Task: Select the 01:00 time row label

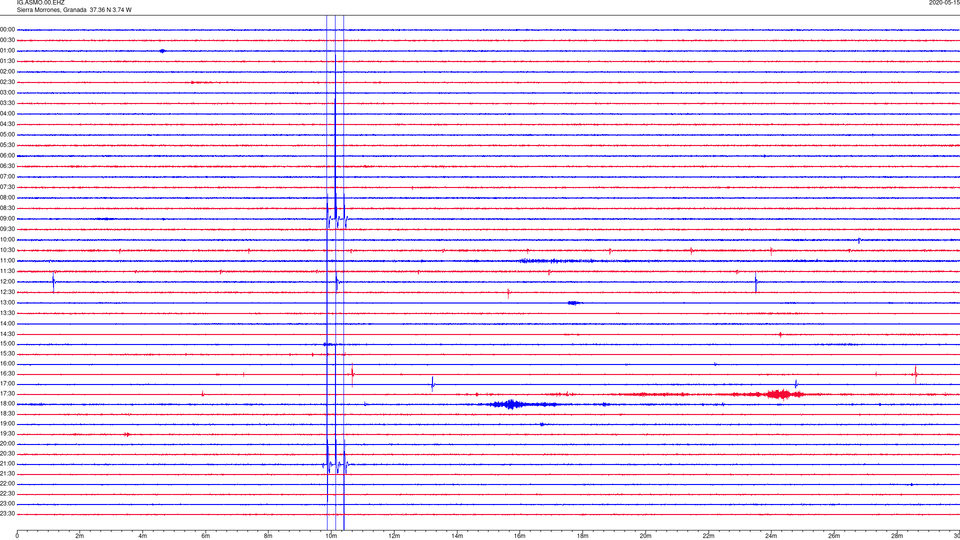Action: [7, 51]
